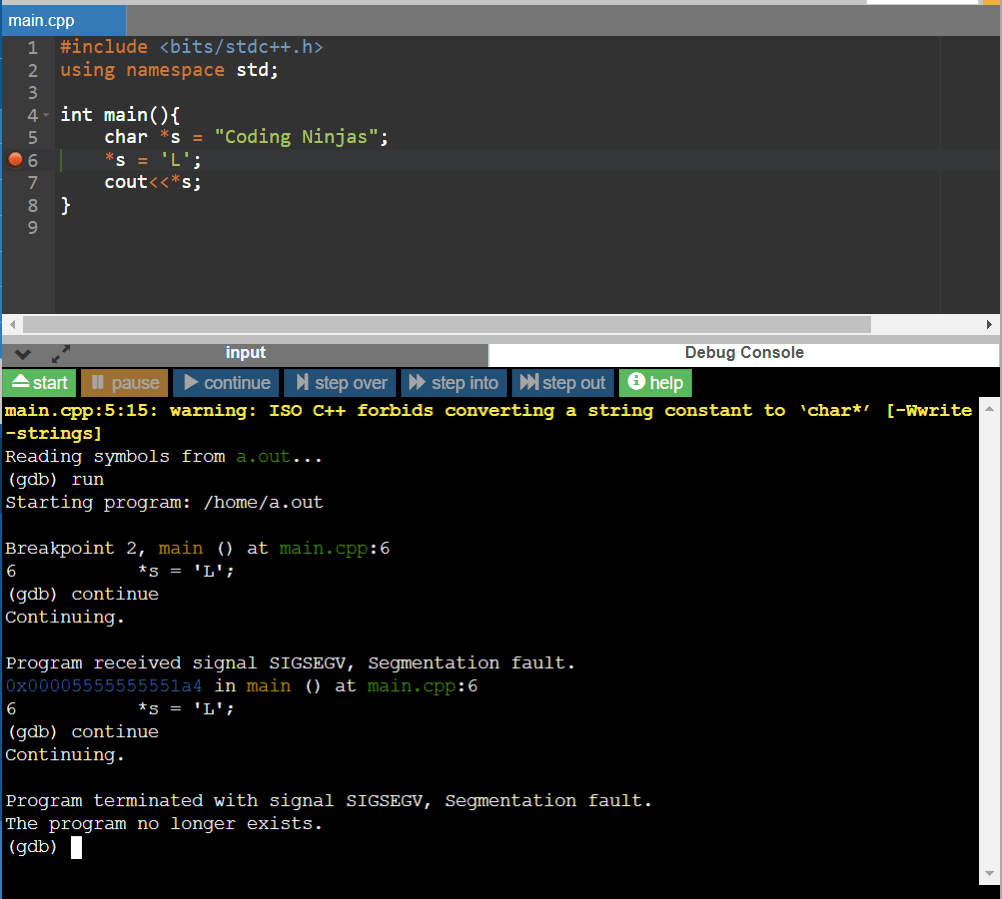Open the Debug Console tab
Screen dimensions: 1002x899
[x=743, y=353]
